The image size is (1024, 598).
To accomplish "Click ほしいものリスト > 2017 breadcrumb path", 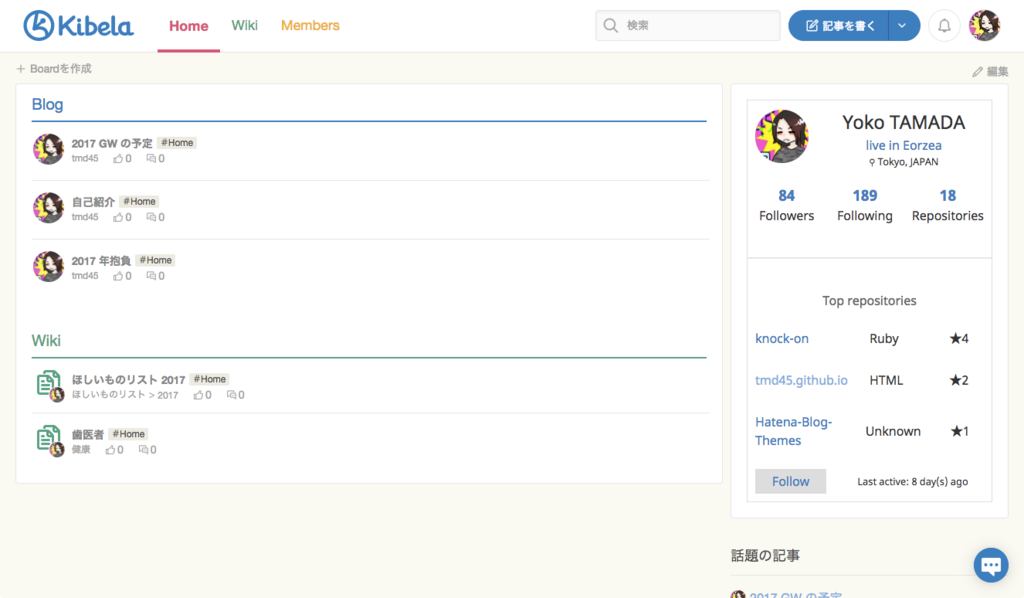I will (x=125, y=395).
